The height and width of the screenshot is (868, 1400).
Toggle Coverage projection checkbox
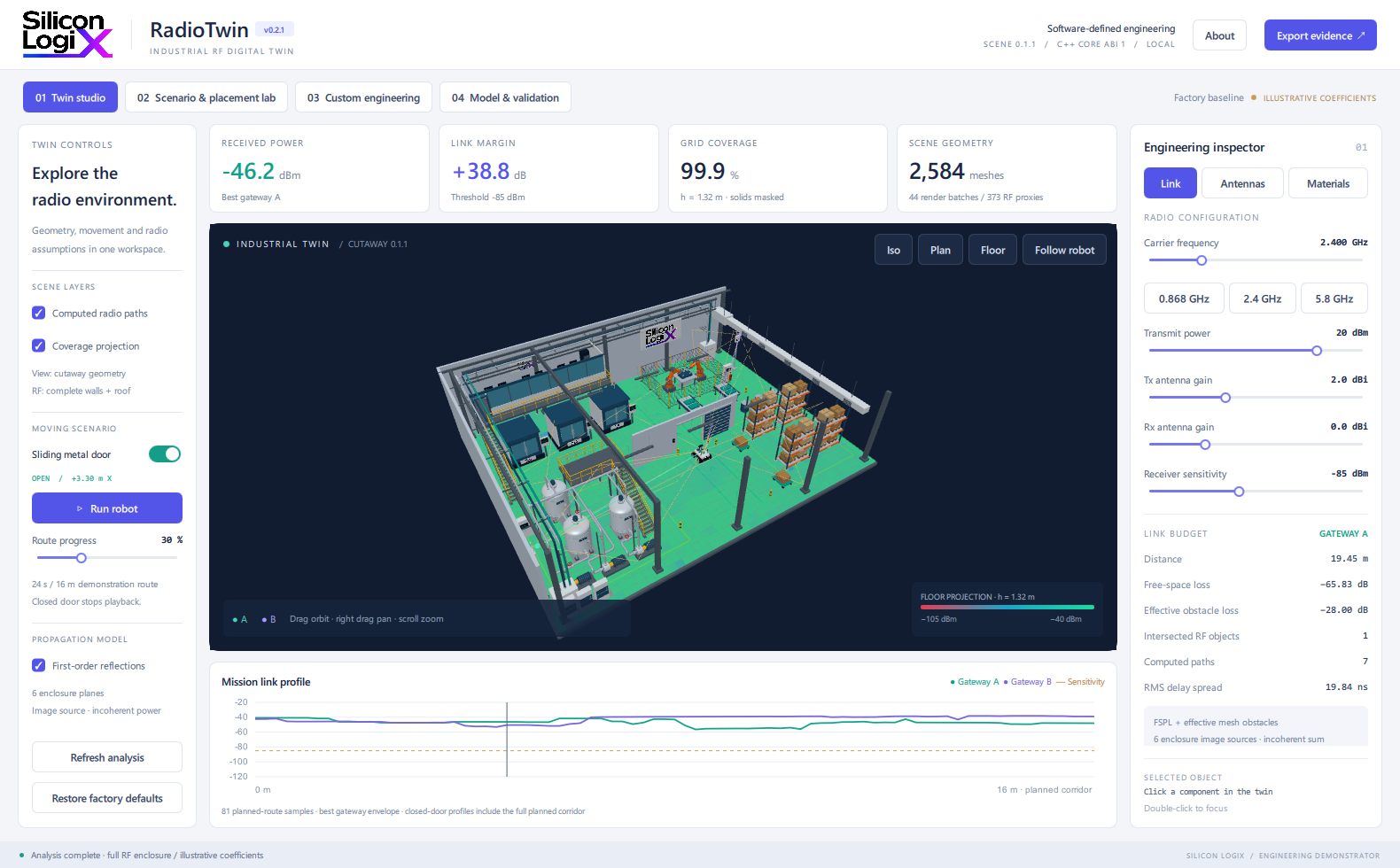(39, 345)
